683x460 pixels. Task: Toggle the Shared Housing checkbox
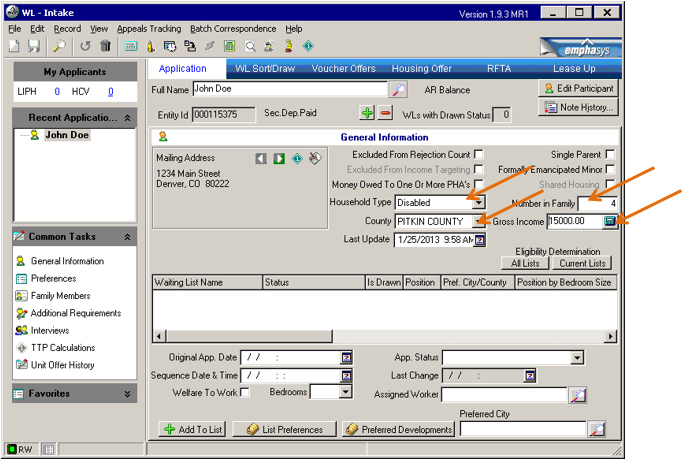tap(610, 184)
